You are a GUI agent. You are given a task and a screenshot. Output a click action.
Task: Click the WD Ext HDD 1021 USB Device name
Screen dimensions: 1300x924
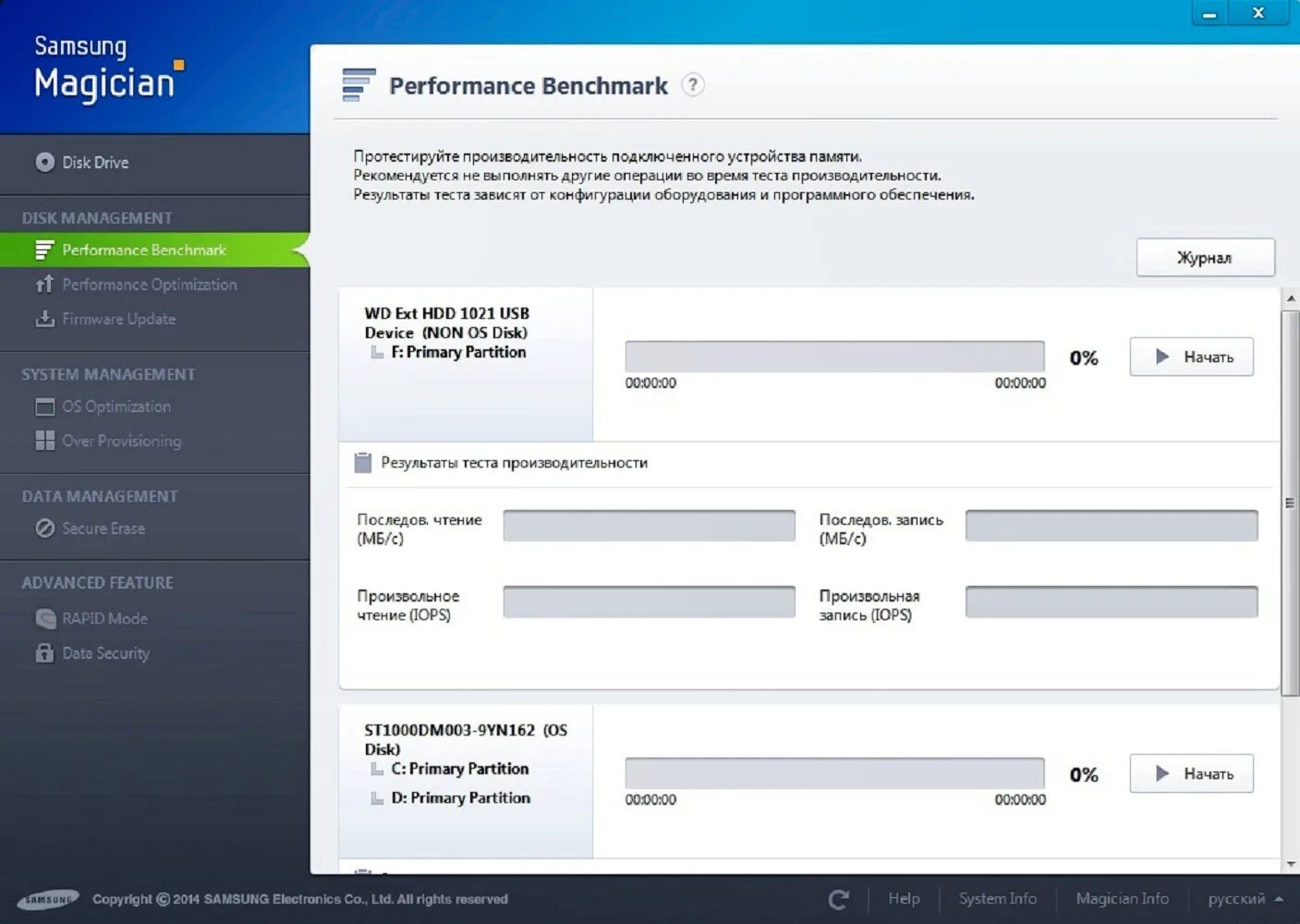click(x=447, y=322)
